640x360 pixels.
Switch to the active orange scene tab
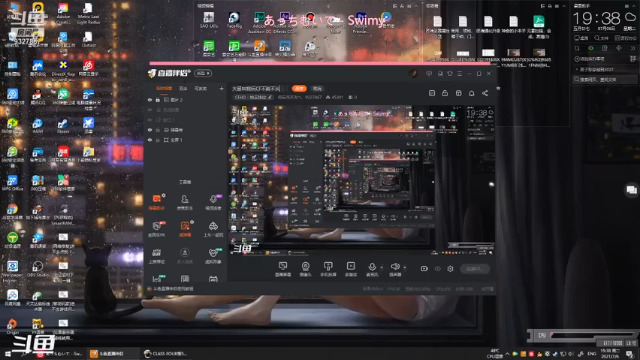164,89
